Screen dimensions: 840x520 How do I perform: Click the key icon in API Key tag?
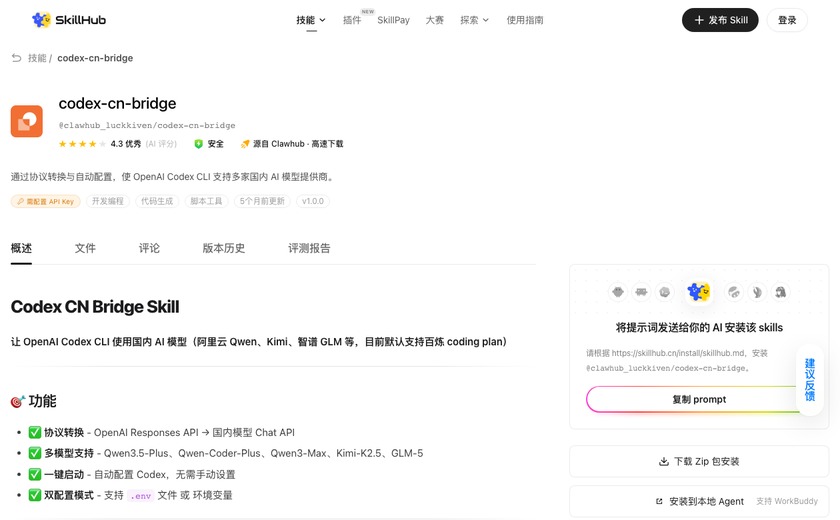(20, 201)
